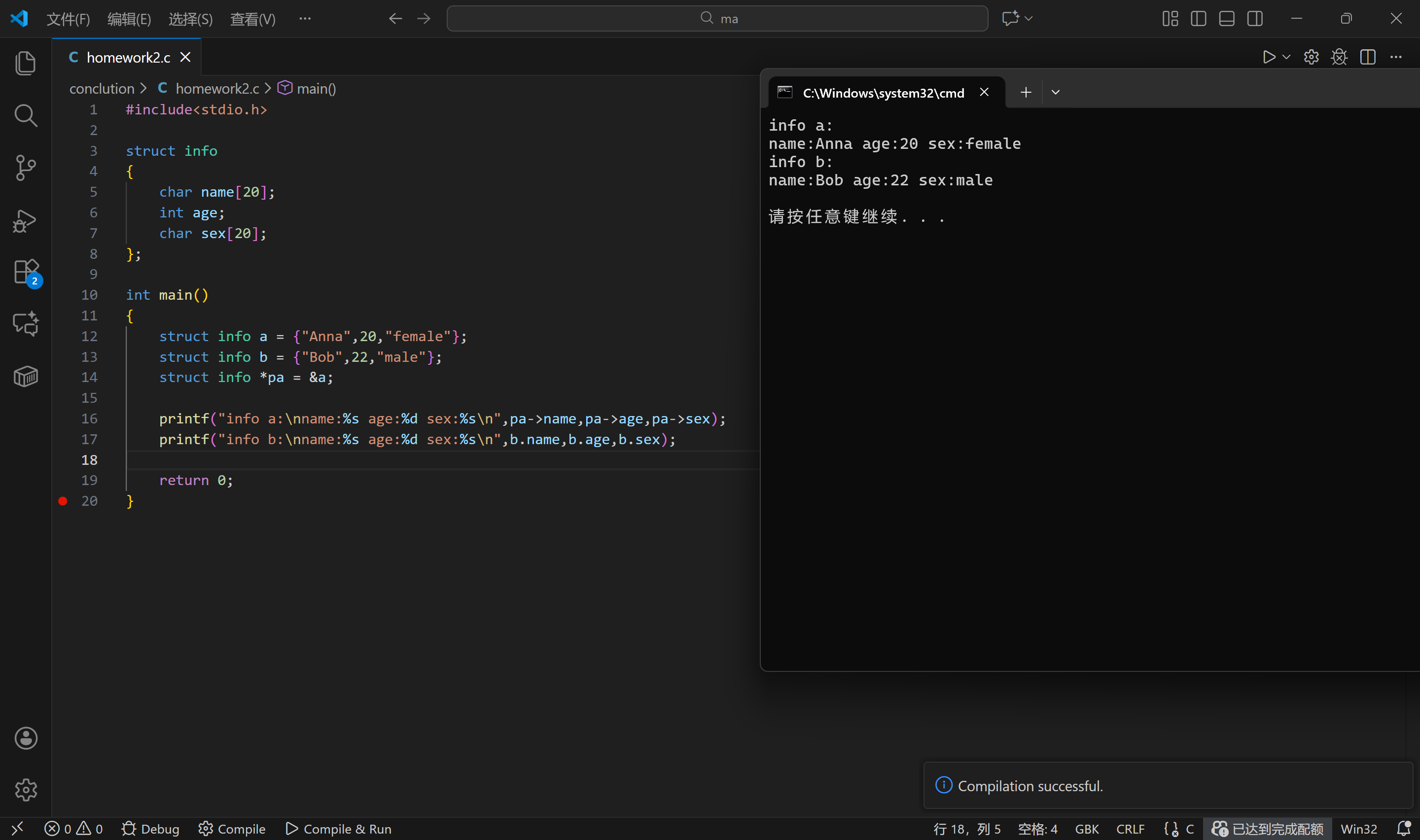Click the split editor icon in toolbar

[x=1367, y=57]
